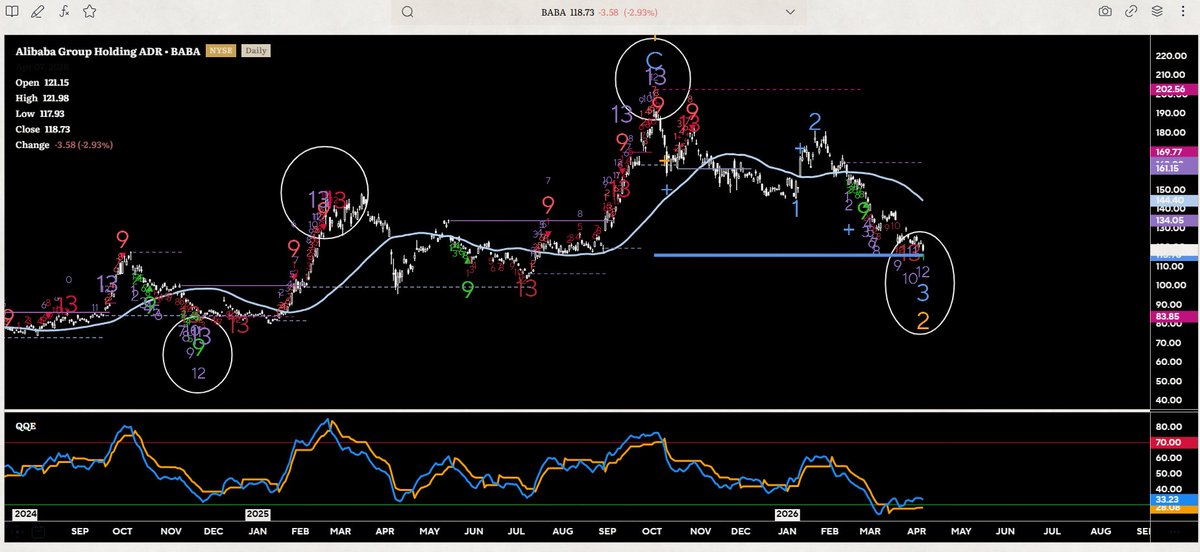Click the 2024 year marker
Viewport: 1200px width, 552px height.
pyautogui.click(x=24, y=513)
